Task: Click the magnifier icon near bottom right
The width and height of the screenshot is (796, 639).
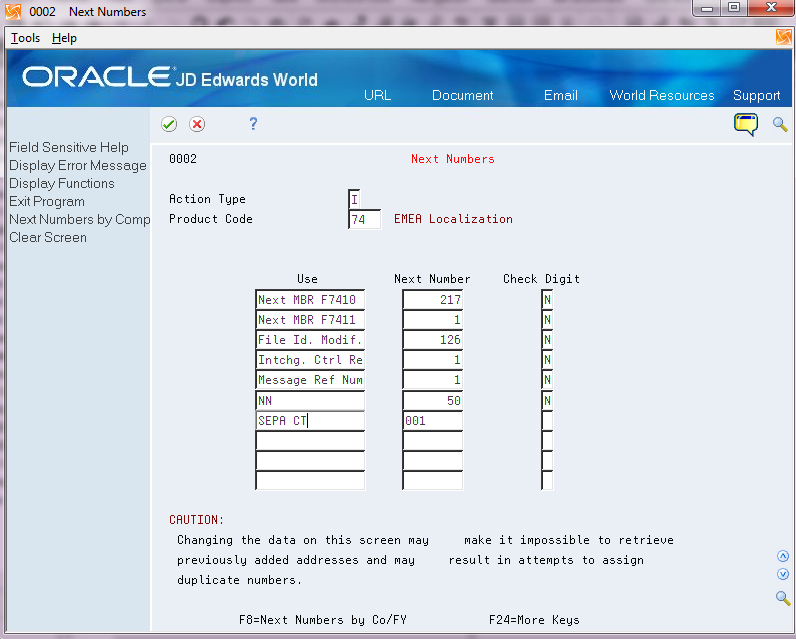Action: [783, 598]
